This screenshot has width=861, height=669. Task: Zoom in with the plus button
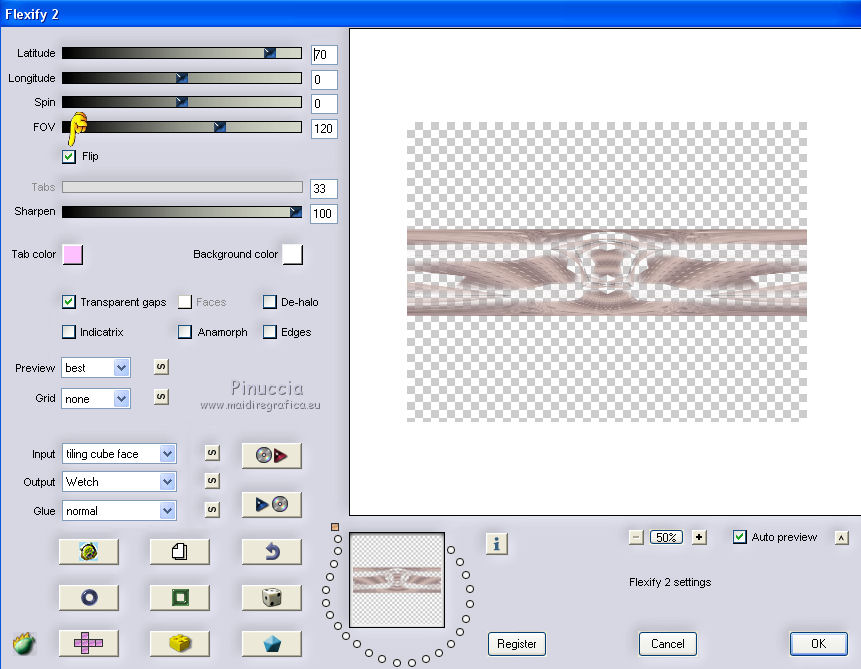(x=698, y=537)
